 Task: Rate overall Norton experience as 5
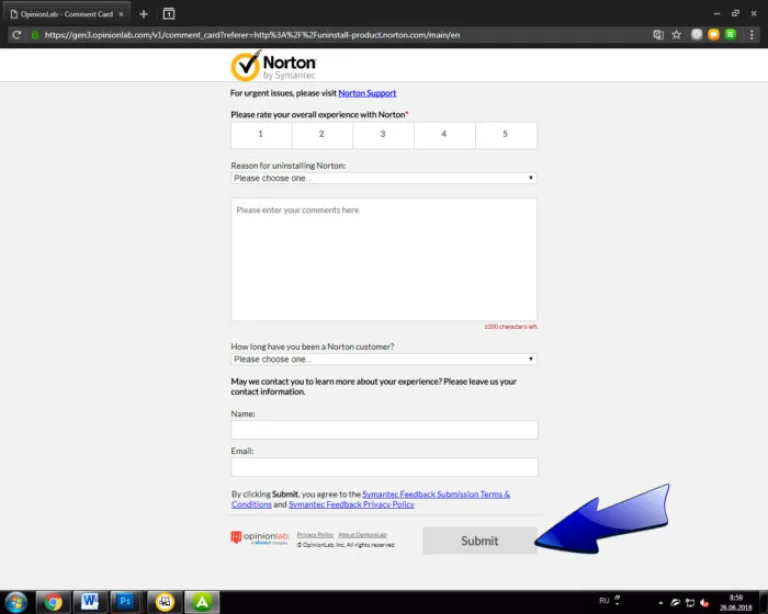pyautogui.click(x=505, y=135)
